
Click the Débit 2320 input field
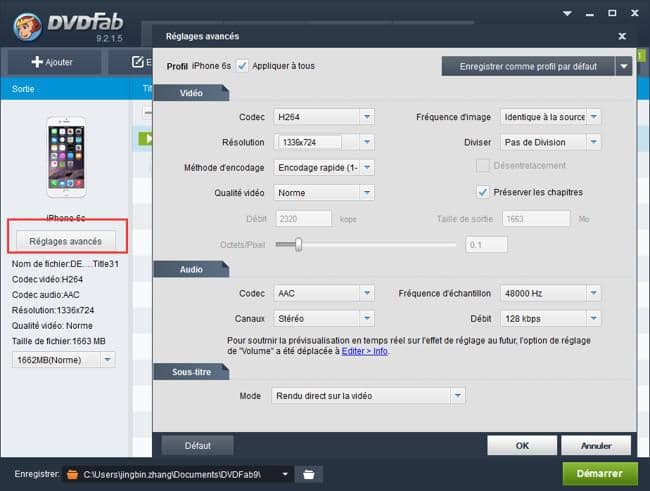303,219
